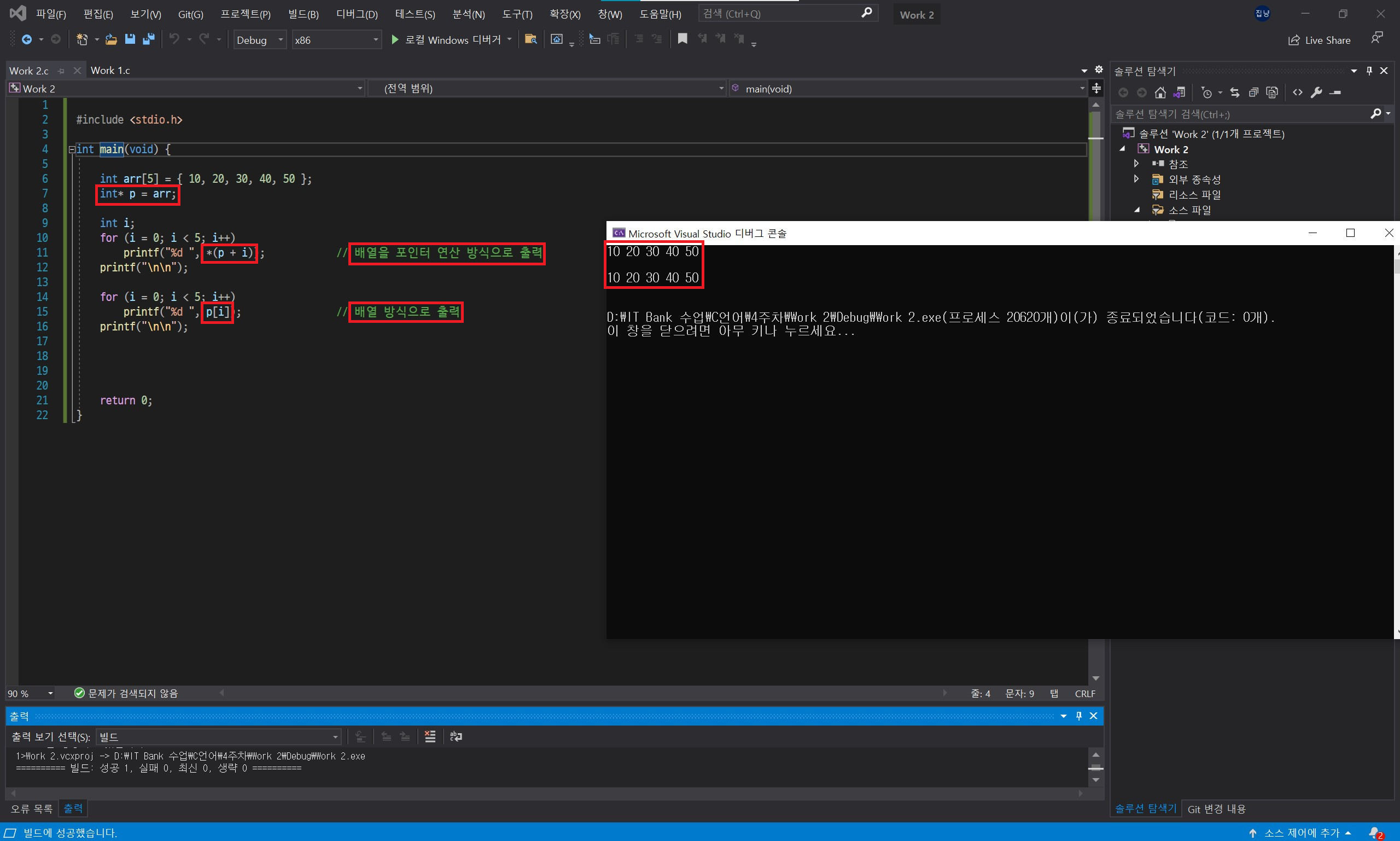The height and width of the screenshot is (841, 1400).
Task: Click the Solution Explorer home icon
Action: tap(1160, 92)
